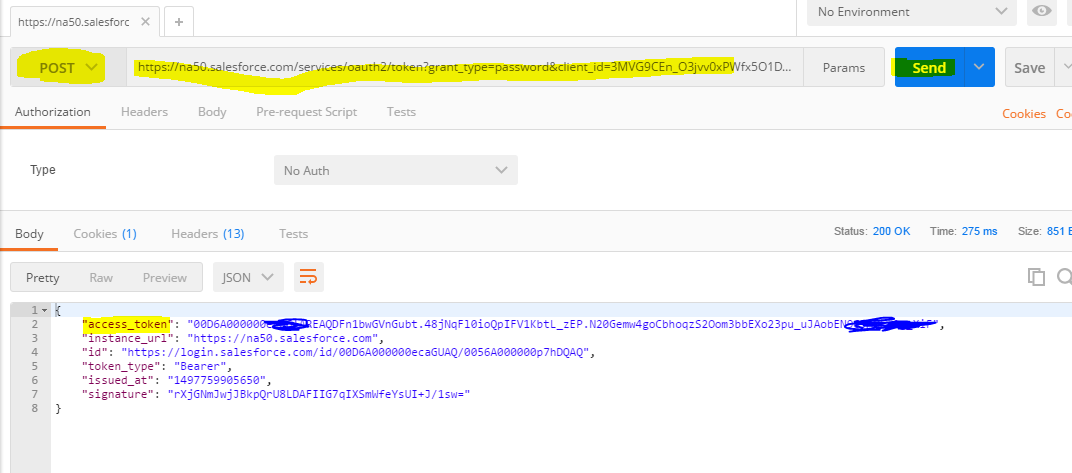Open the Pre-request Script tab
Screen dimensions: 1072x473
pyautogui.click(x=306, y=111)
